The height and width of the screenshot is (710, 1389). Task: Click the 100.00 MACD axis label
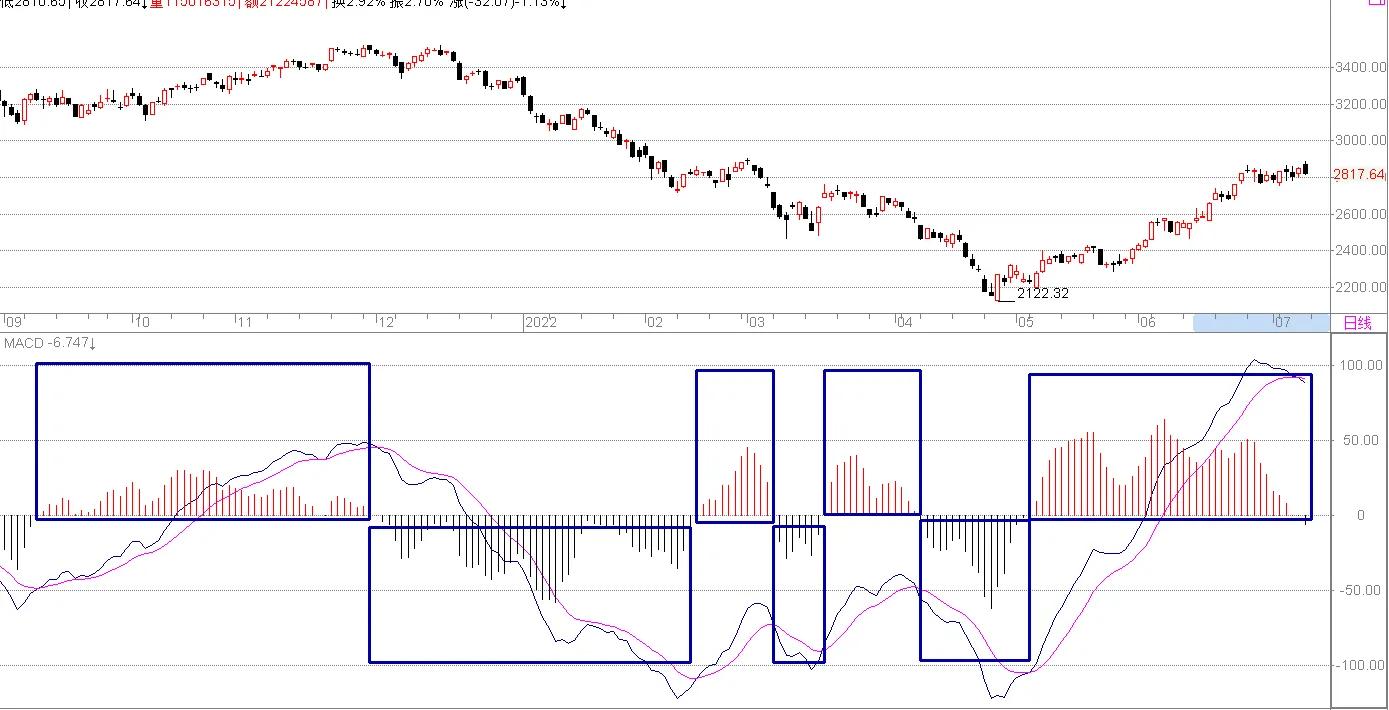[x=1362, y=365]
